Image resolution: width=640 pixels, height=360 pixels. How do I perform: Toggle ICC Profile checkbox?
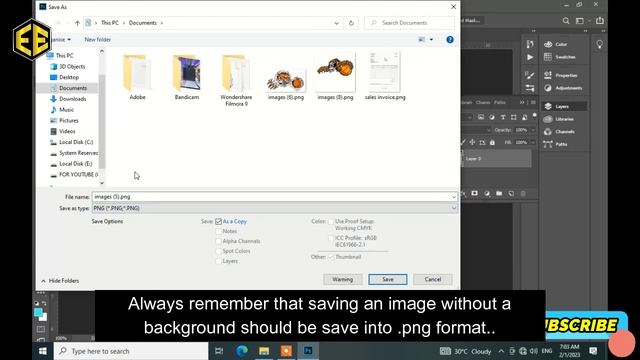point(331,238)
